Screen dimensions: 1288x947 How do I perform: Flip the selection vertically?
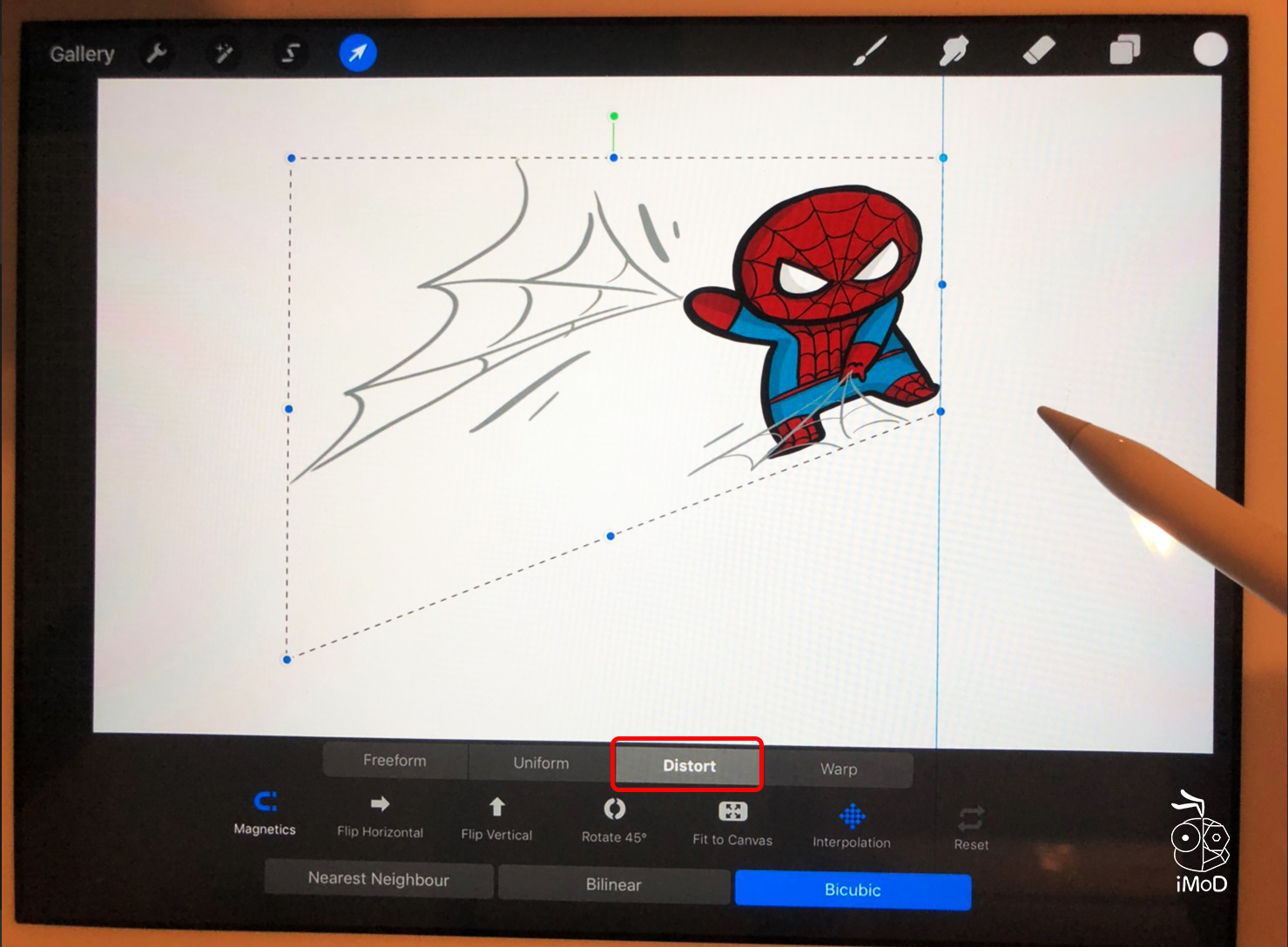tap(496, 818)
